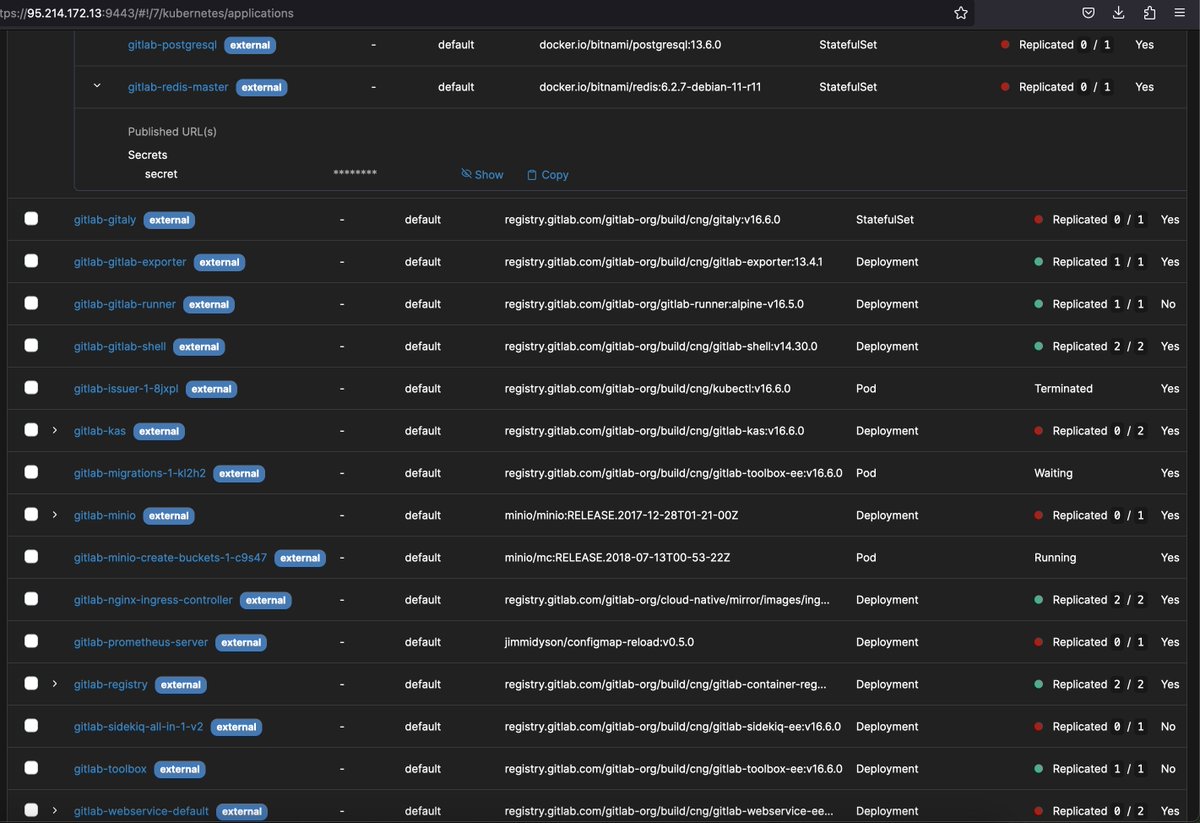Viewport: 1200px width, 823px height.
Task: Select the gitlab-minio row checkbox
Action: (x=31, y=514)
